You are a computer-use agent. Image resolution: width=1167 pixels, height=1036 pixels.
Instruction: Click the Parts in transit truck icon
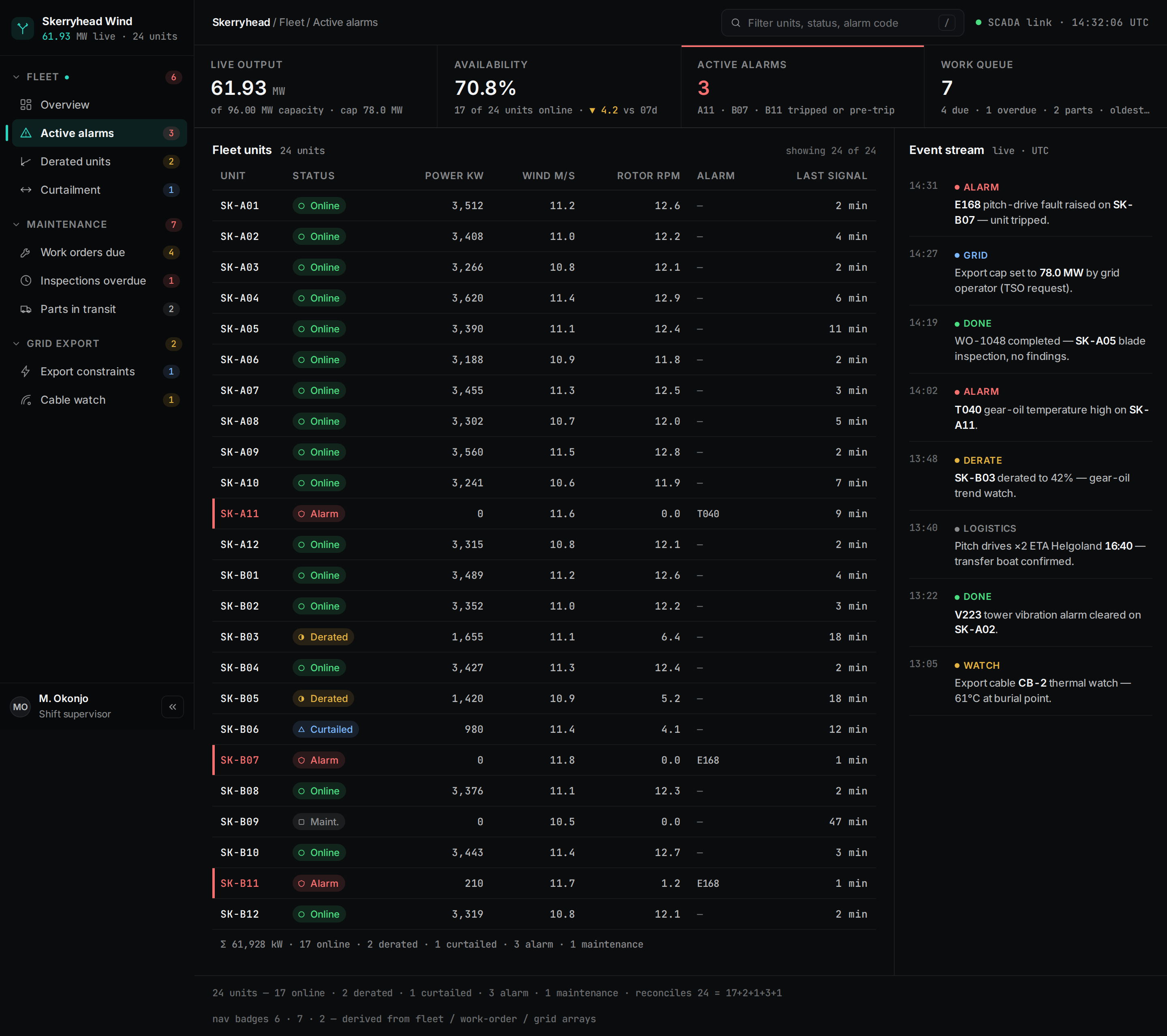(x=26, y=309)
